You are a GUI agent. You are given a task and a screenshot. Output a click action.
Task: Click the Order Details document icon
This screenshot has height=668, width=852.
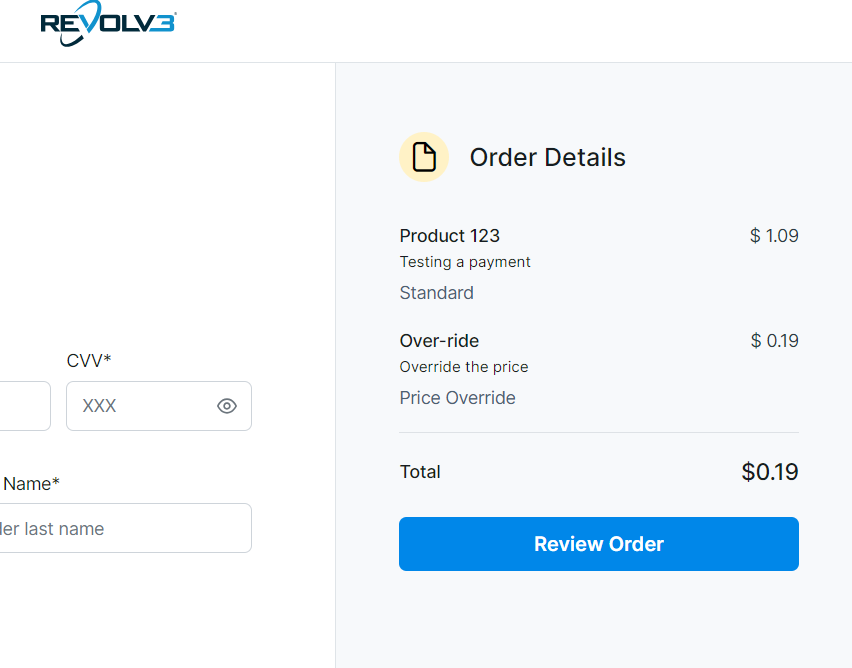[x=423, y=156]
